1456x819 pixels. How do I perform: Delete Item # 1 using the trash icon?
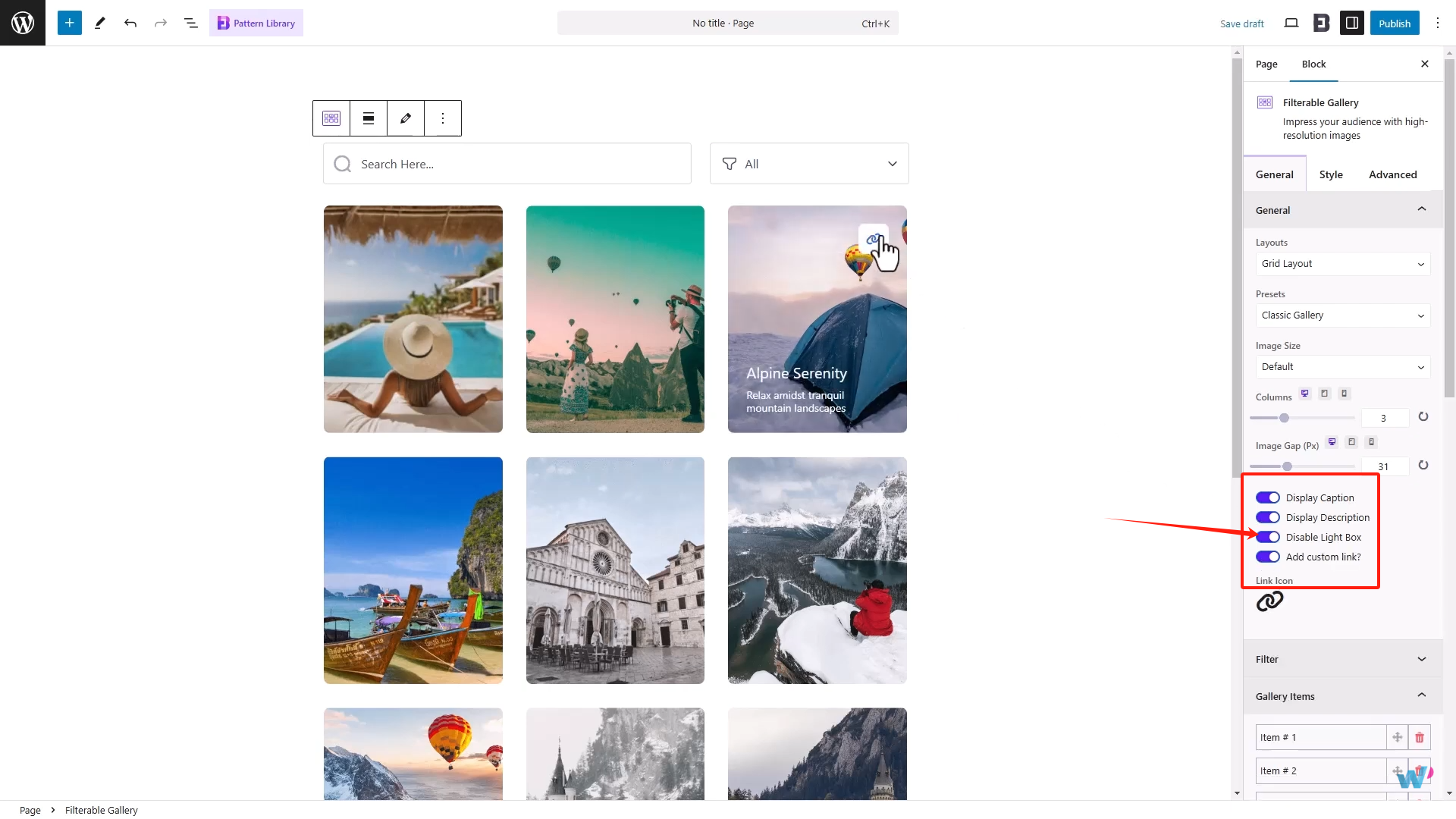click(1419, 736)
